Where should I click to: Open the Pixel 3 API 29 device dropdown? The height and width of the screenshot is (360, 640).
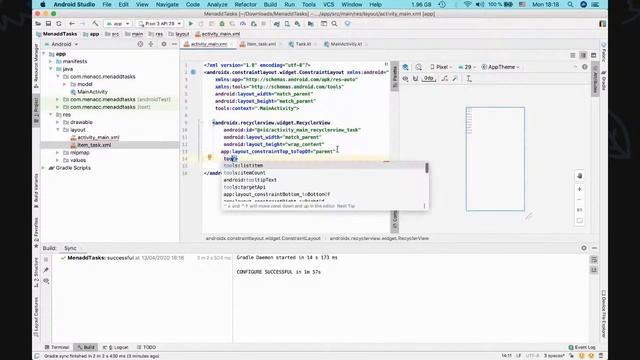click(160, 24)
